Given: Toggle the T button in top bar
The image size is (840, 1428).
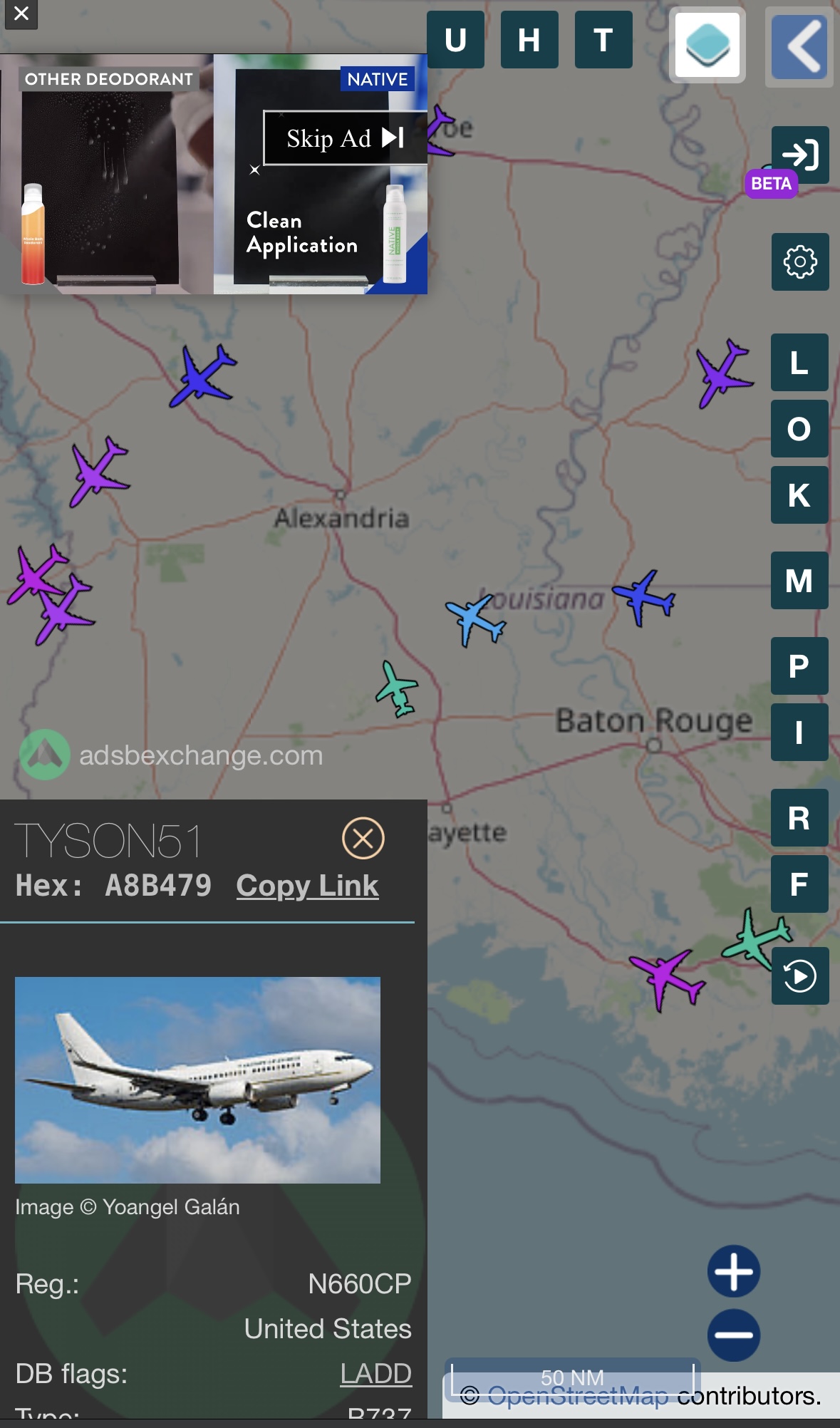Looking at the screenshot, I should (x=603, y=40).
